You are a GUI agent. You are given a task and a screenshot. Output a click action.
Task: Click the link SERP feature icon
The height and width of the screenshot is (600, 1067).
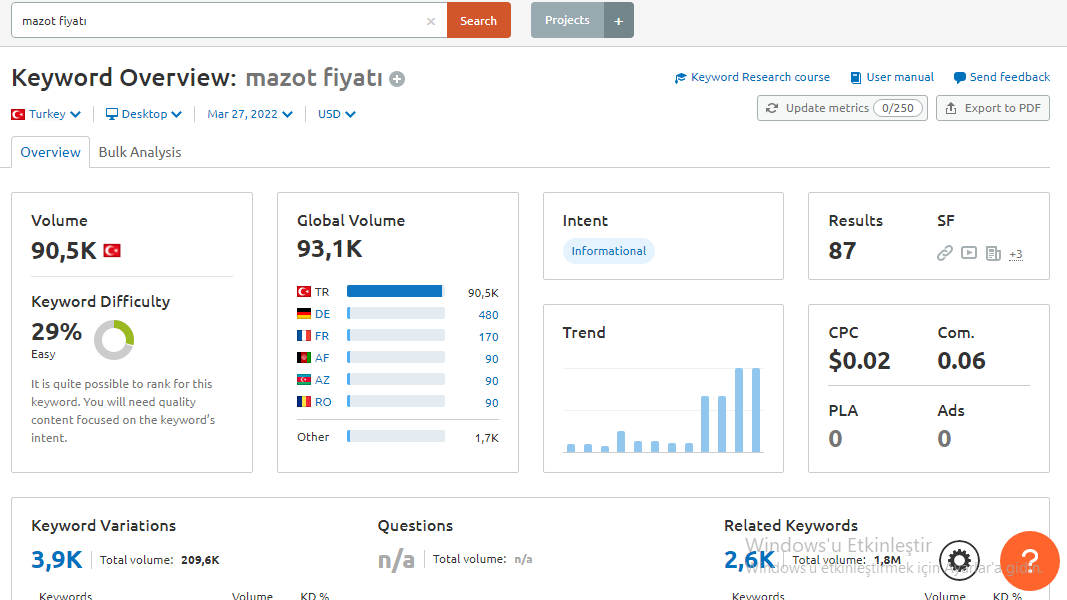click(945, 253)
